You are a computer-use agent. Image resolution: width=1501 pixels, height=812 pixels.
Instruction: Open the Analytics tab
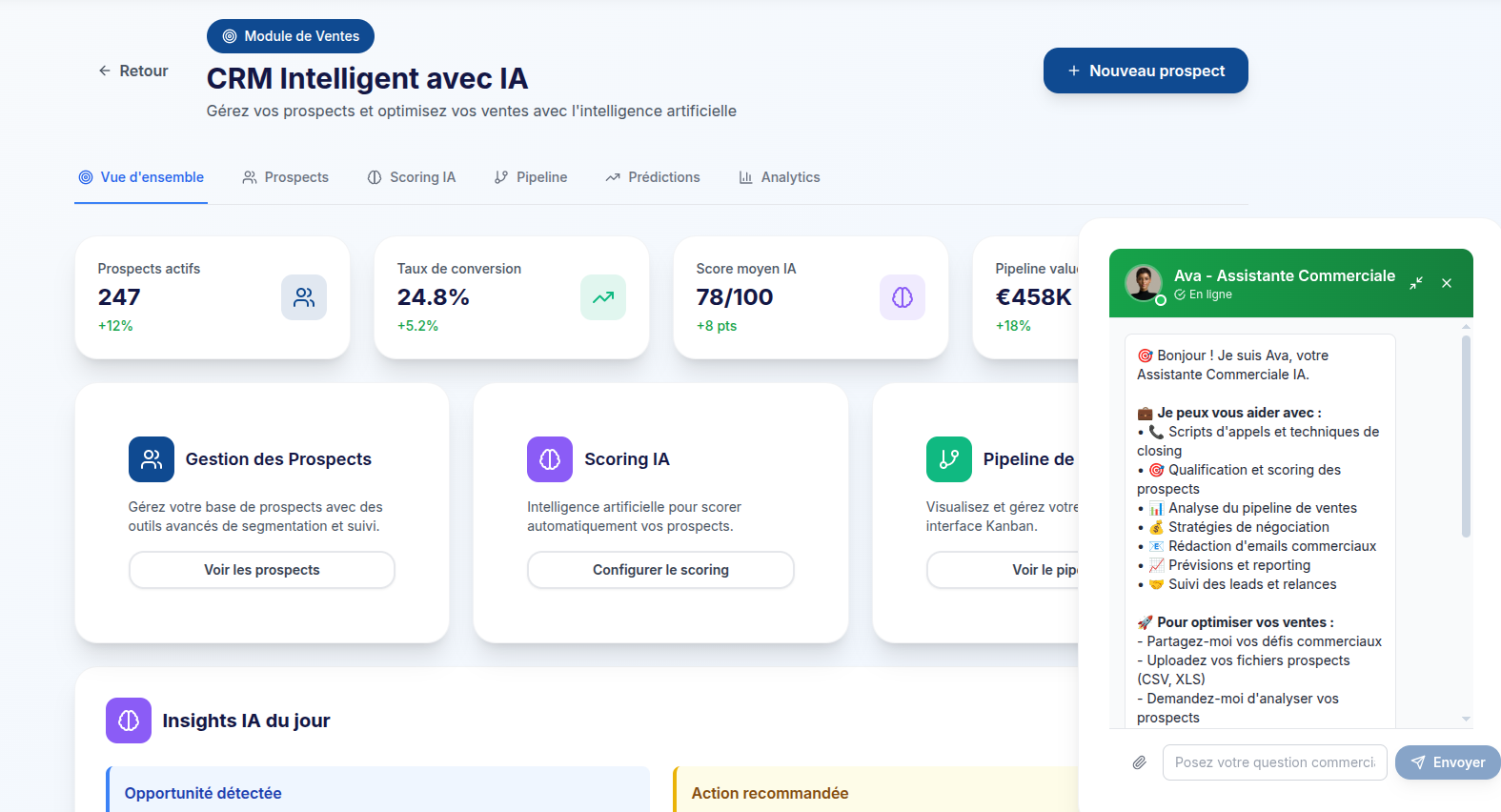780,177
